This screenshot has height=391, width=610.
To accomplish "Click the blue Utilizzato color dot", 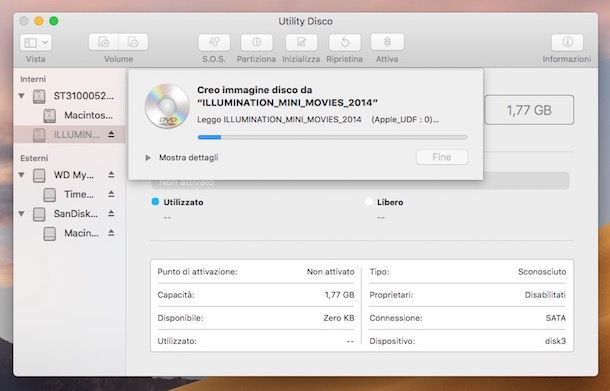I will (x=155, y=202).
